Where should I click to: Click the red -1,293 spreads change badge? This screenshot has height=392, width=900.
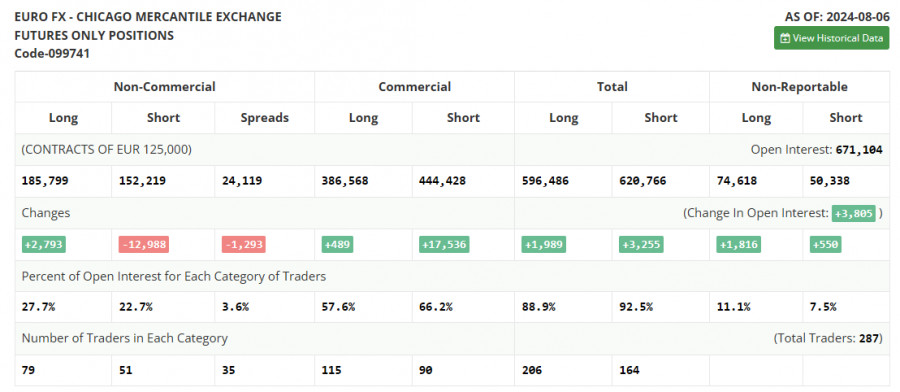point(243,244)
